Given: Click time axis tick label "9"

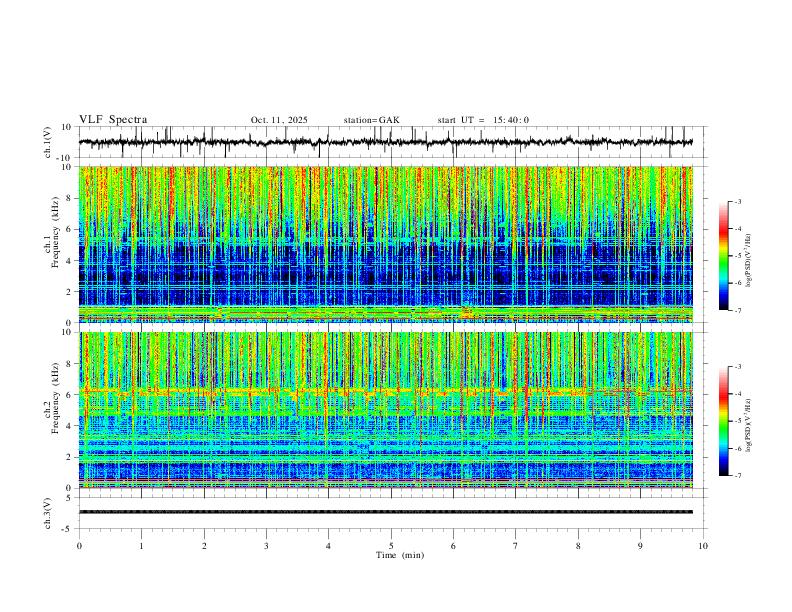Looking at the screenshot, I should (x=640, y=546).
